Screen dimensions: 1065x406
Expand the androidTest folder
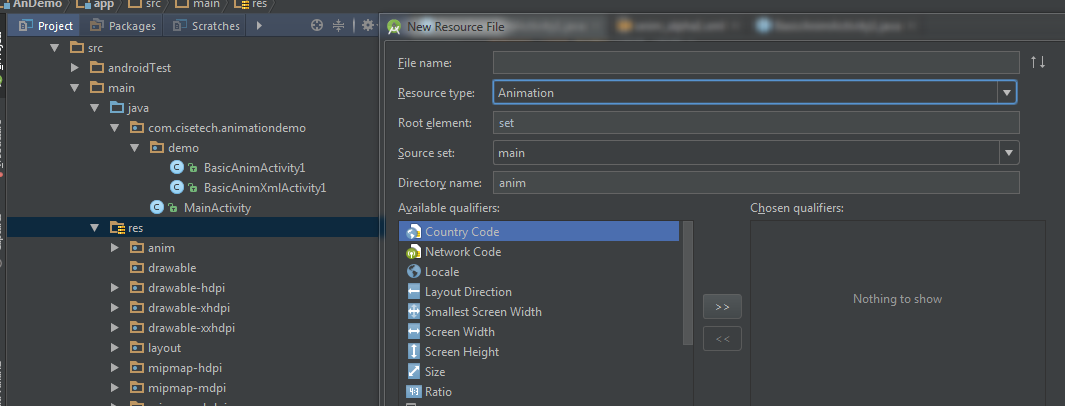(x=75, y=68)
